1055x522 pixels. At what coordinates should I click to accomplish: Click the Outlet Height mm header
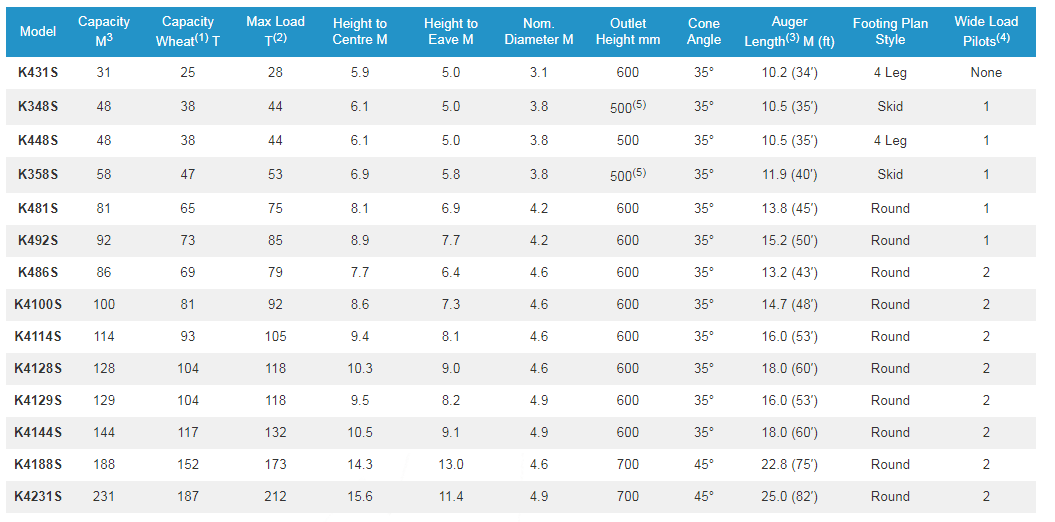pyautogui.click(x=627, y=31)
